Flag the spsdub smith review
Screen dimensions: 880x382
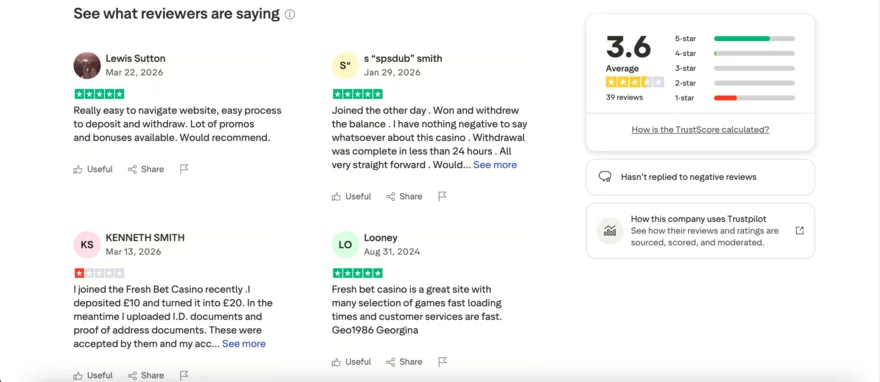(x=442, y=196)
